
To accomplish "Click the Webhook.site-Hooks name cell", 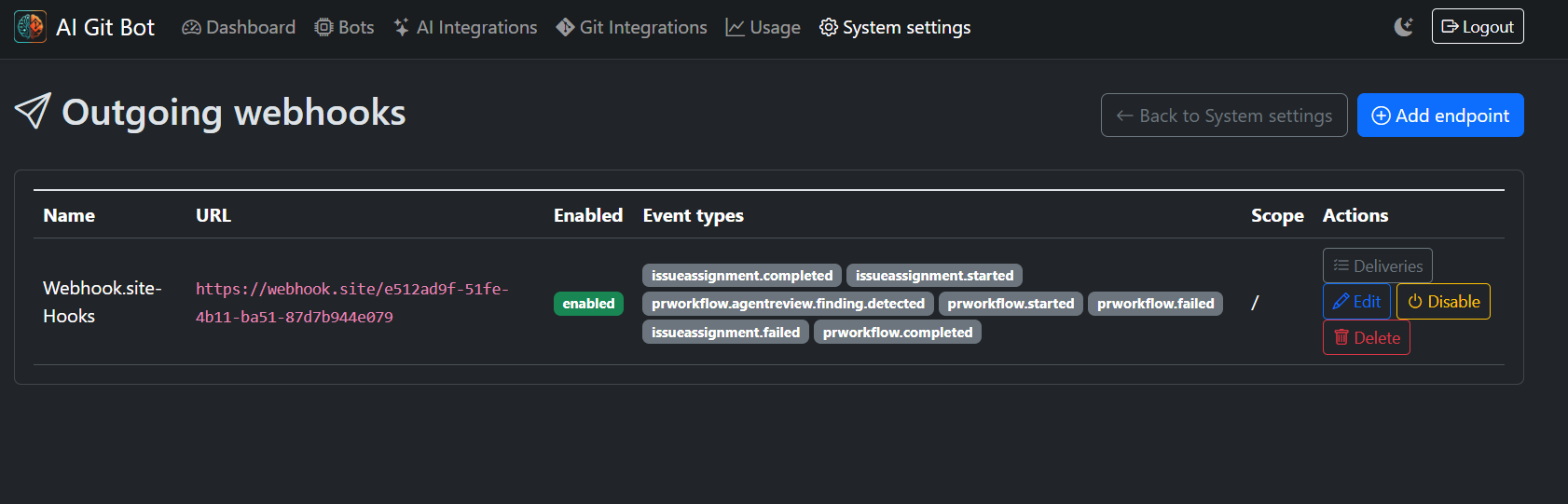I will [x=103, y=302].
